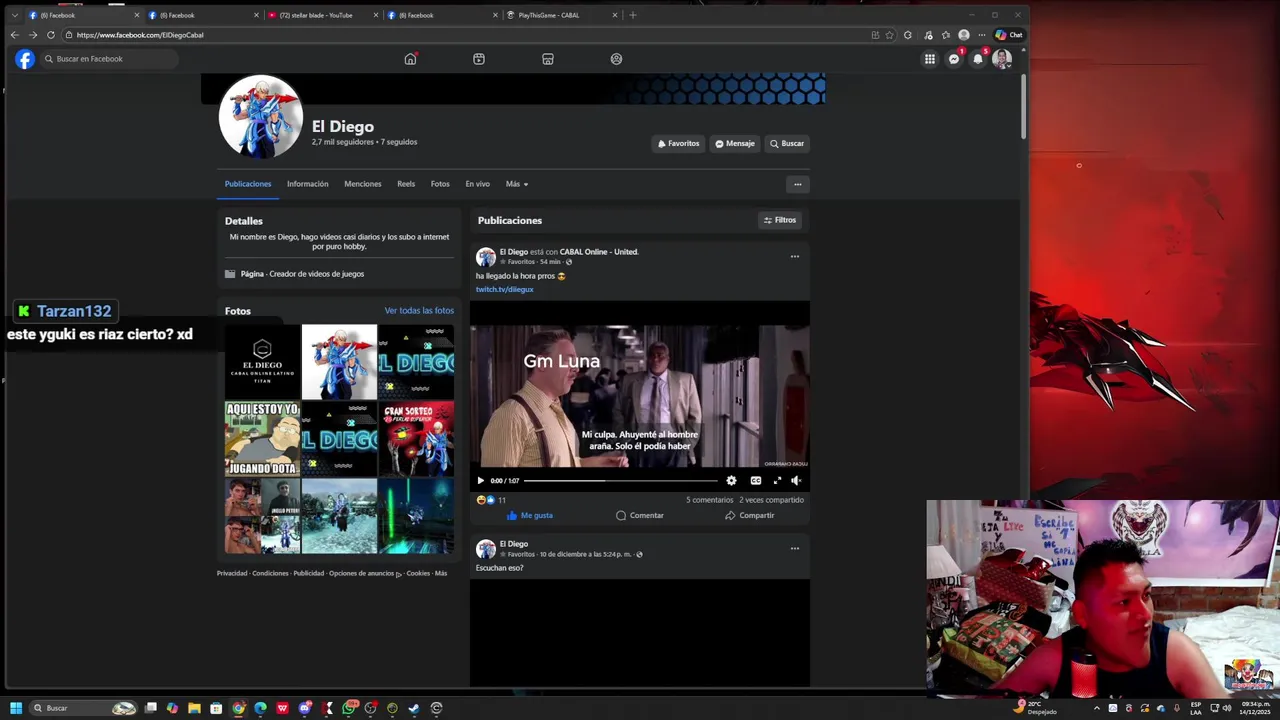The width and height of the screenshot is (1280, 720).
Task: Open the Facebook video (Watch) icon
Action: (x=479, y=59)
